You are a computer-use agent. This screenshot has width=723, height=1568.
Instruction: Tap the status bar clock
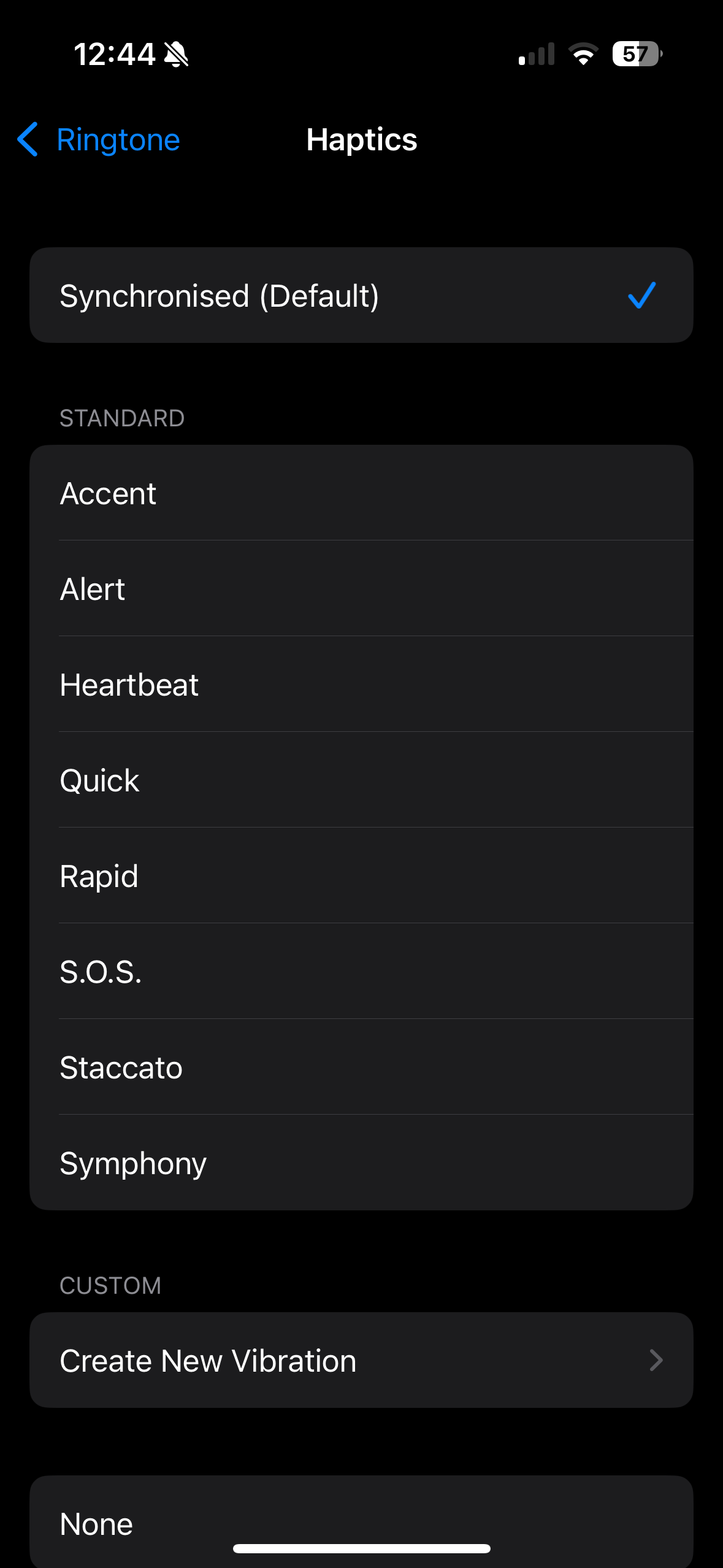(x=114, y=54)
